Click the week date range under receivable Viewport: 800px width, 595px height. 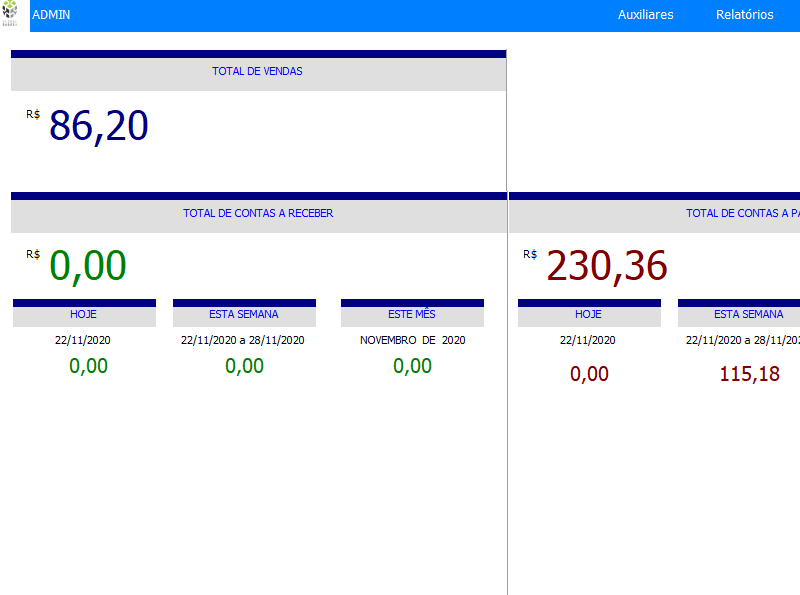243,340
